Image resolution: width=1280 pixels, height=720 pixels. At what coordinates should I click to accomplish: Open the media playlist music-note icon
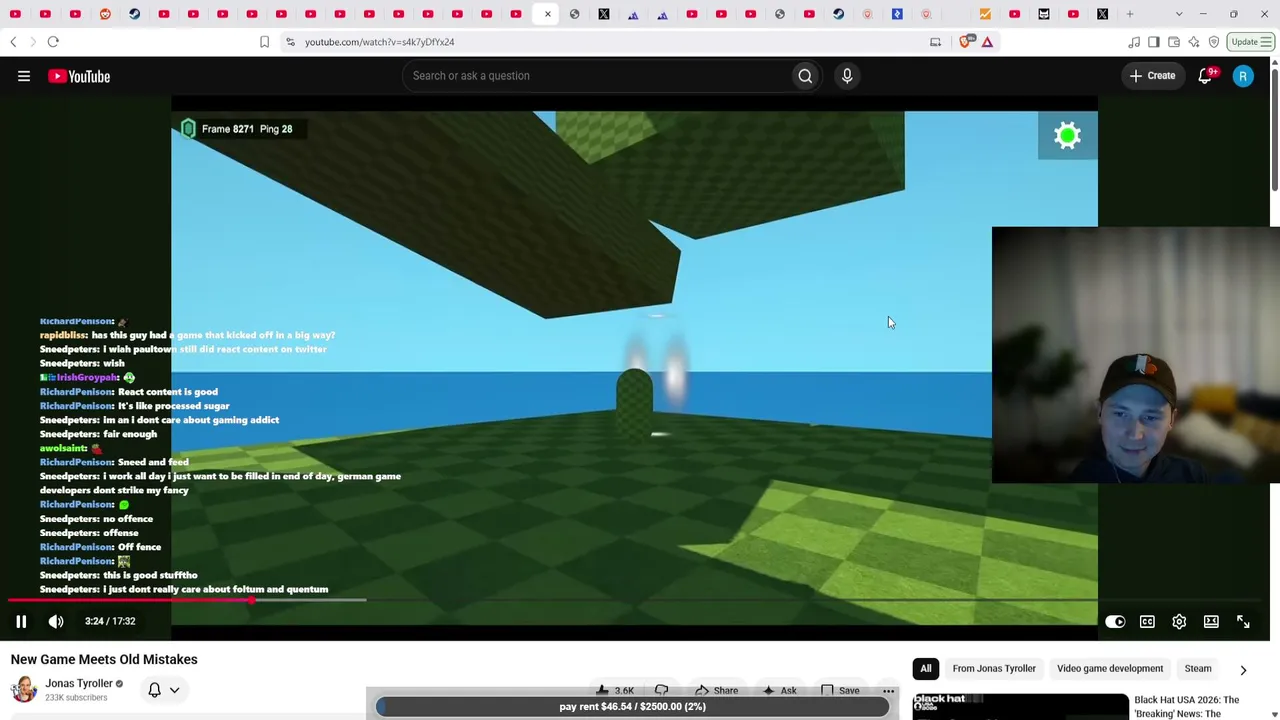click(1134, 42)
